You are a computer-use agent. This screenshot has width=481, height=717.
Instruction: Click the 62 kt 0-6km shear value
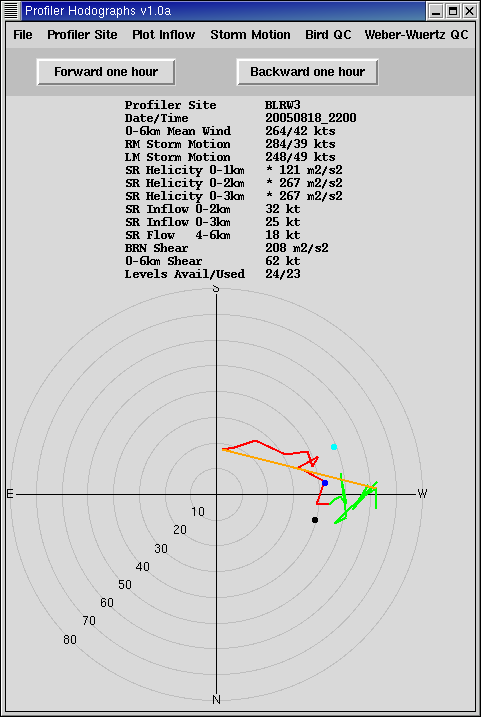pos(283,261)
